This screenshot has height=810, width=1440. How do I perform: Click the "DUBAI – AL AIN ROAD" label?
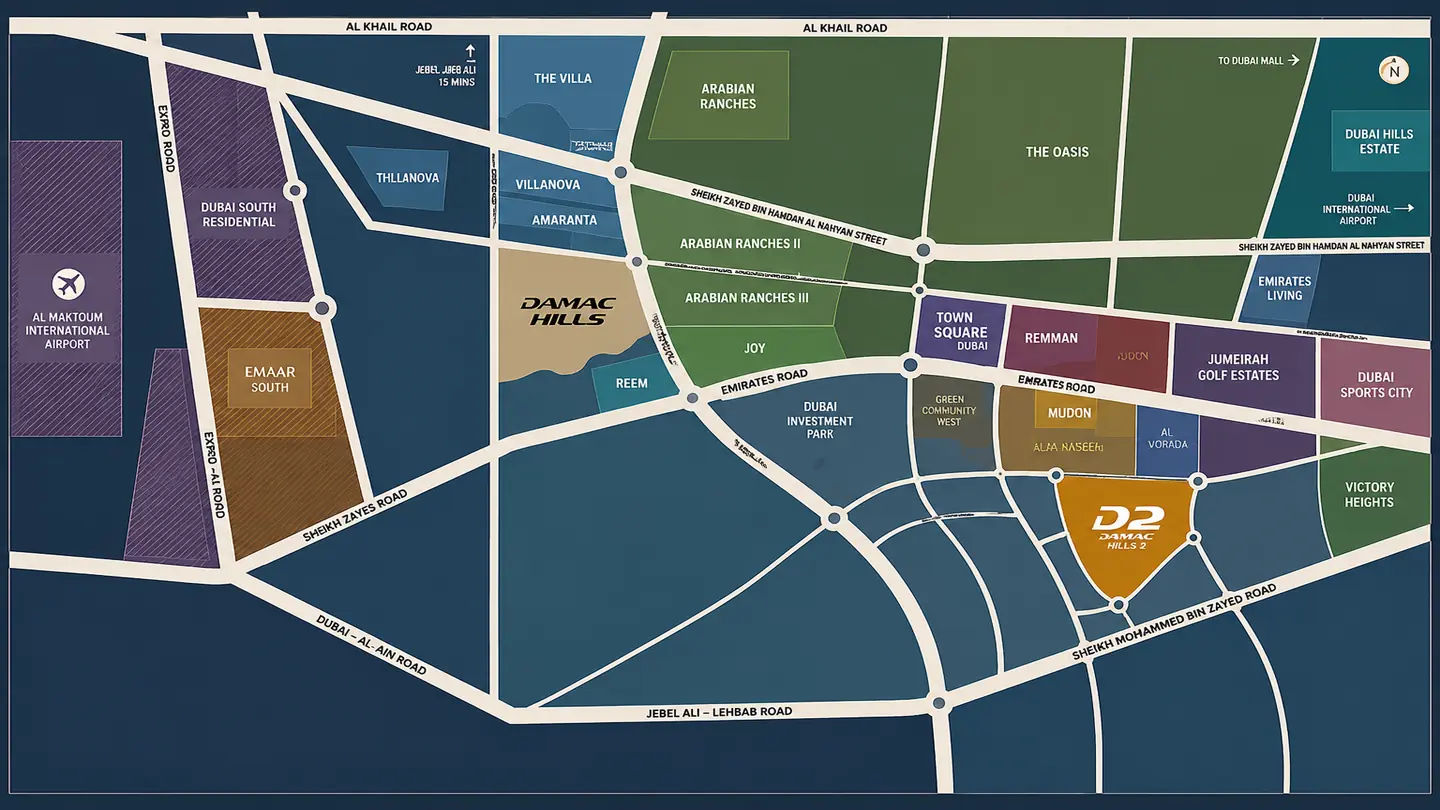point(371,645)
